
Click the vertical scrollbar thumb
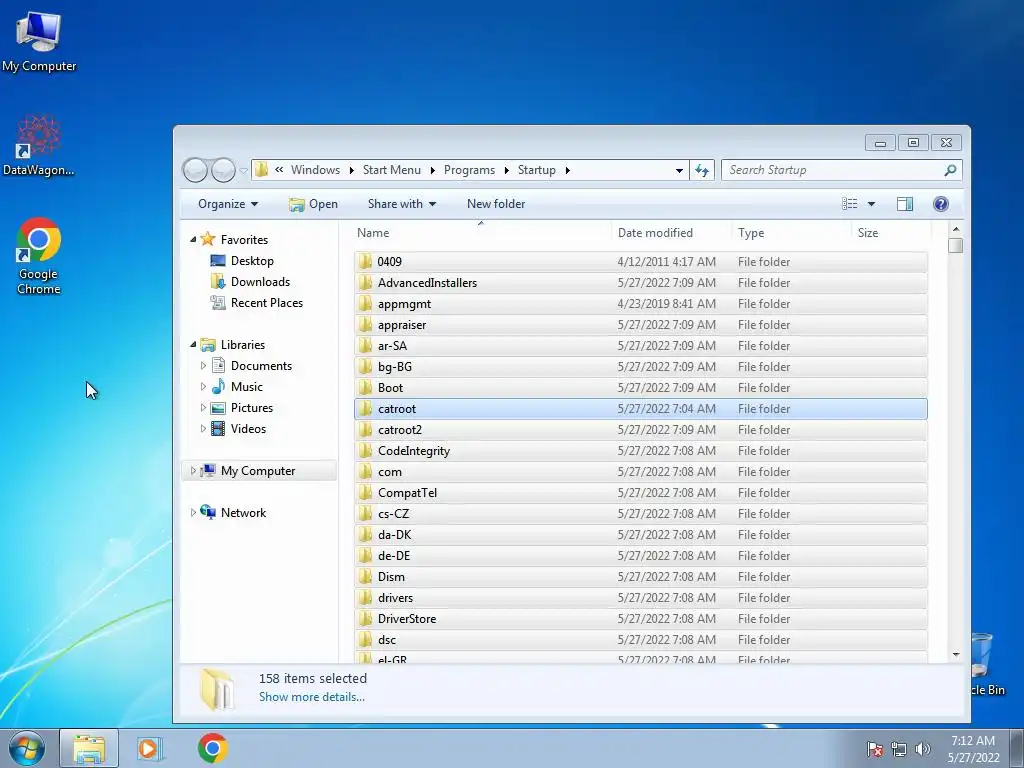[955, 246]
